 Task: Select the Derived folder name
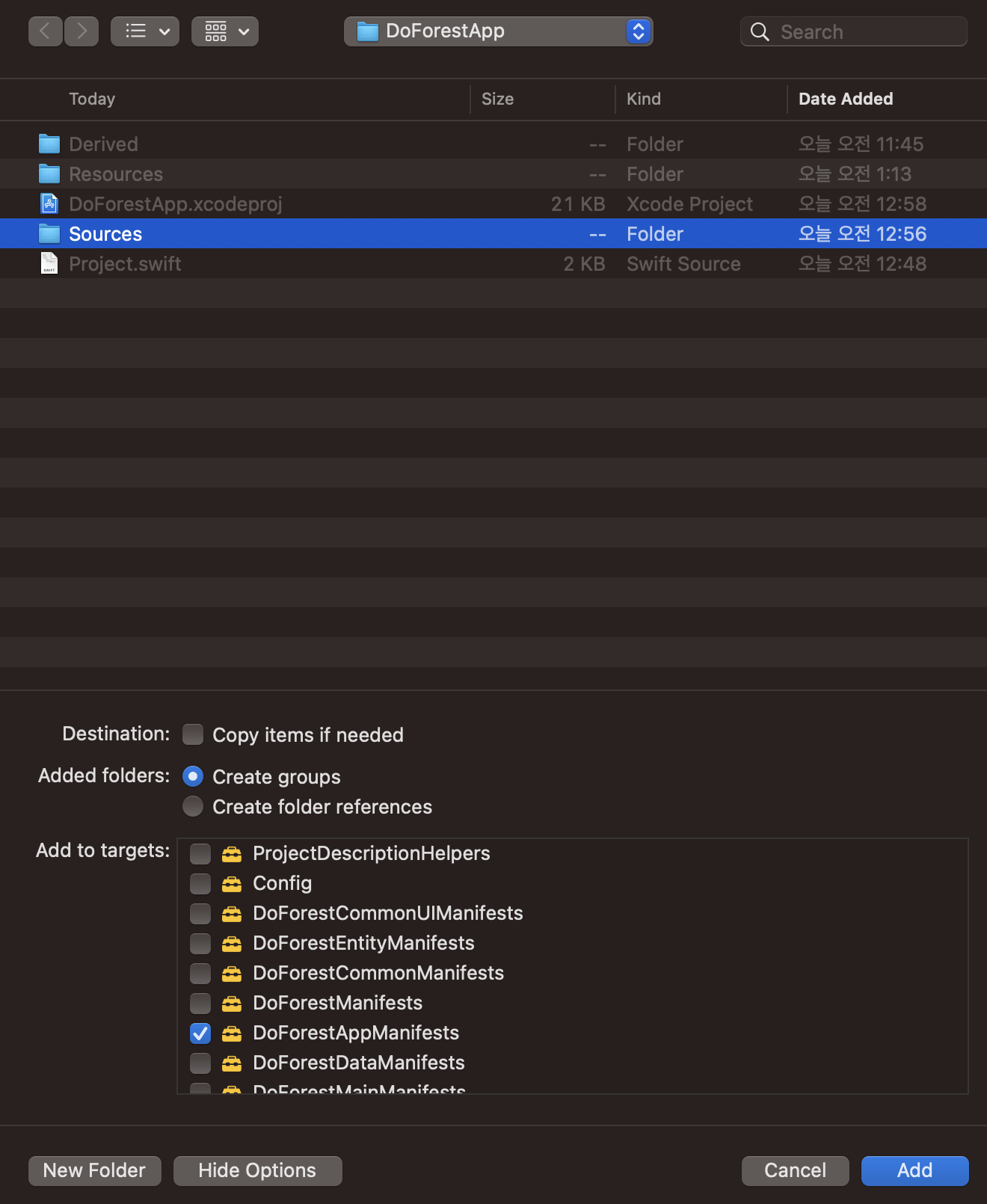click(103, 144)
